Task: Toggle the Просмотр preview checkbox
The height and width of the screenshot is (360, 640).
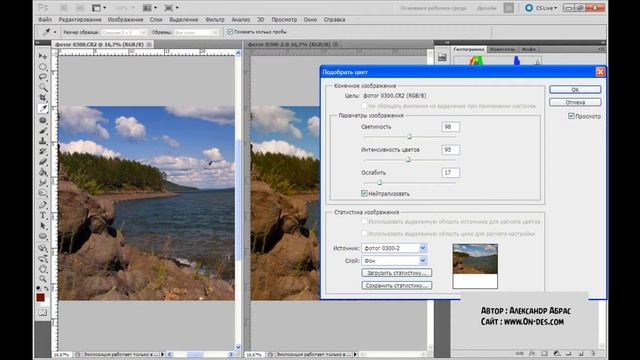Action: (x=571, y=116)
